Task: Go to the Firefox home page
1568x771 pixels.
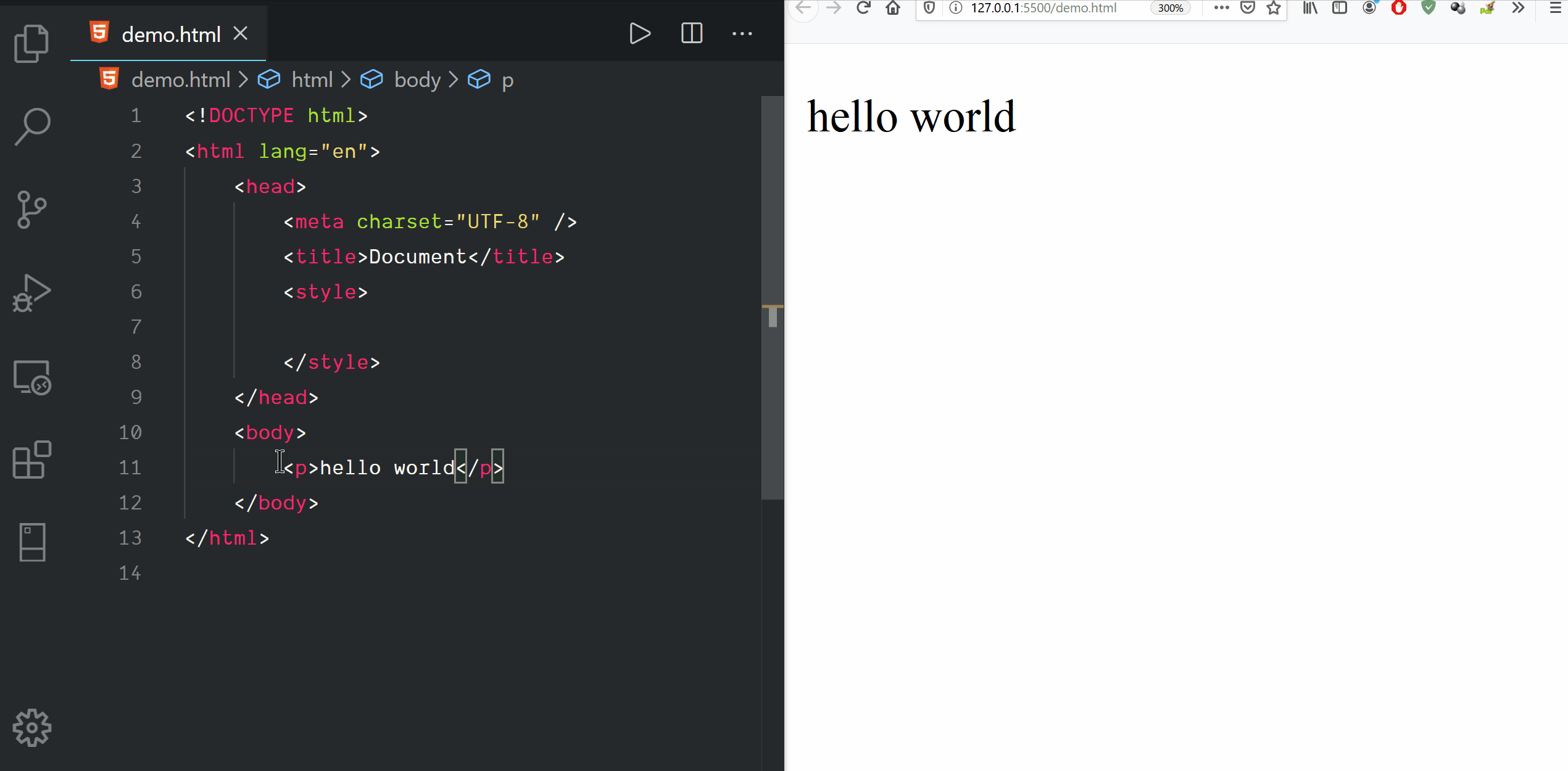Action: tap(893, 8)
